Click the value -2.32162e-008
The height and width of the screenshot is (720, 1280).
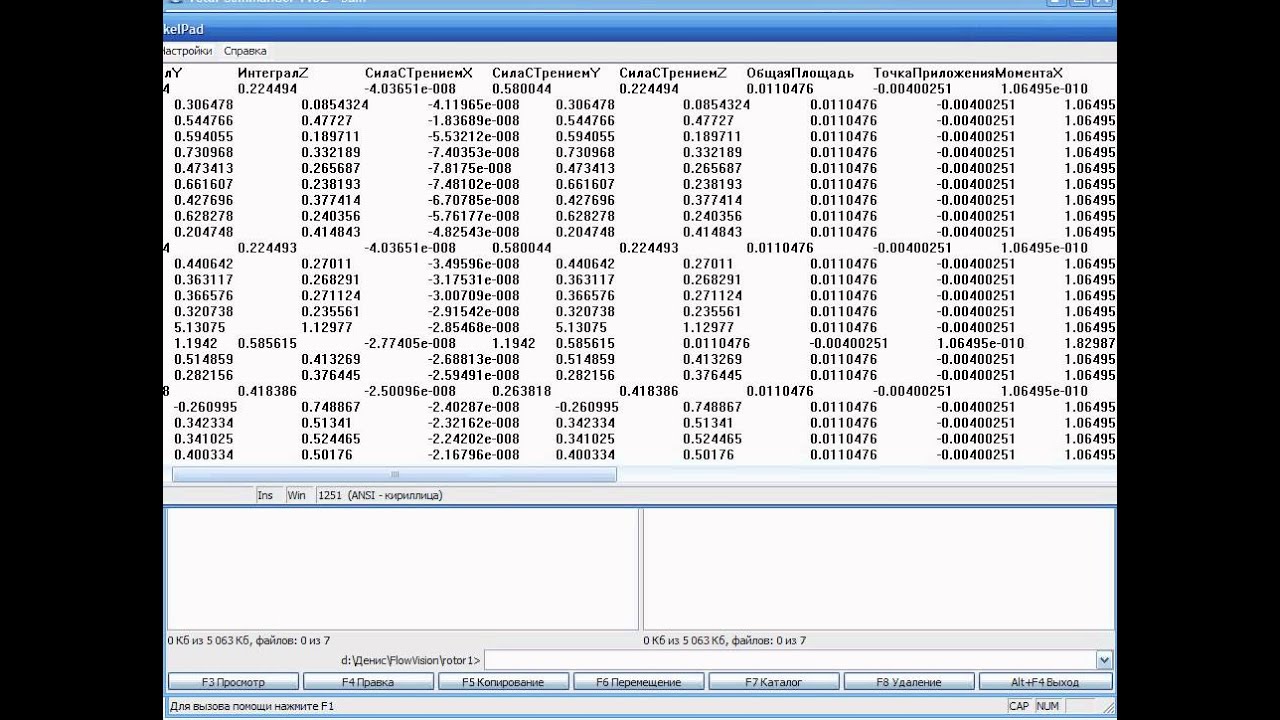(x=474, y=424)
